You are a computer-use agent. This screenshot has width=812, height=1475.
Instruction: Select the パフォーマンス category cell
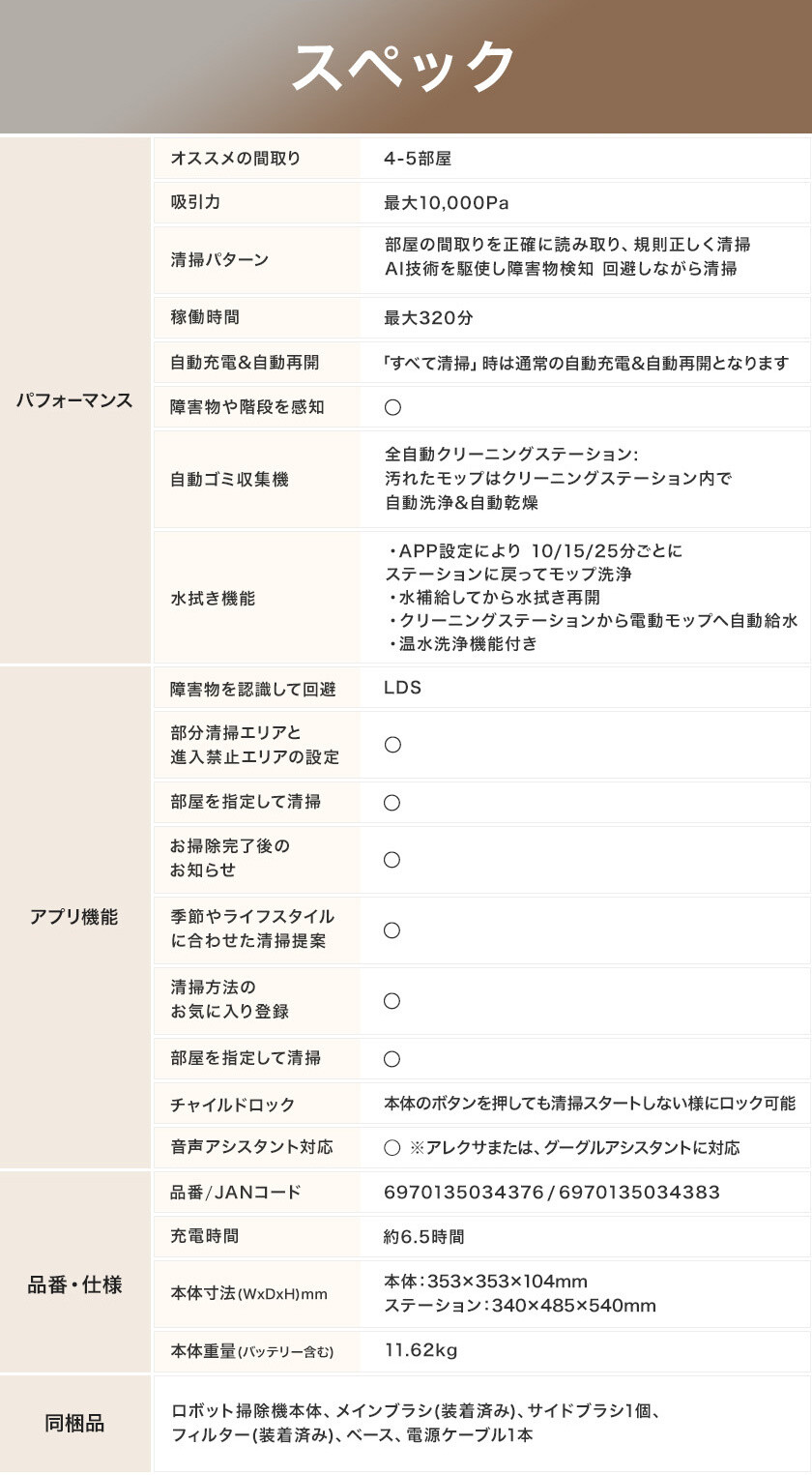[x=74, y=400]
